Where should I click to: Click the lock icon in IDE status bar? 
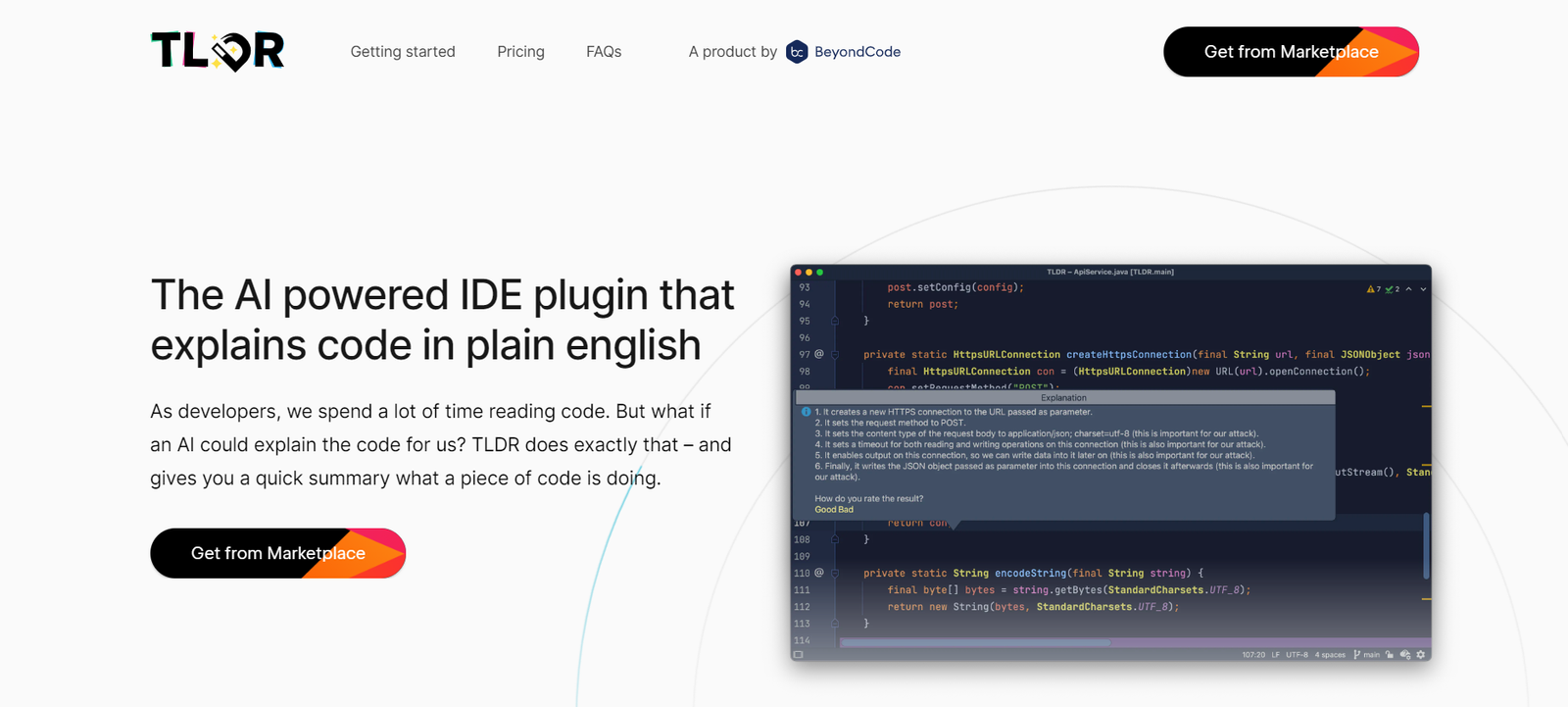pos(1389,655)
